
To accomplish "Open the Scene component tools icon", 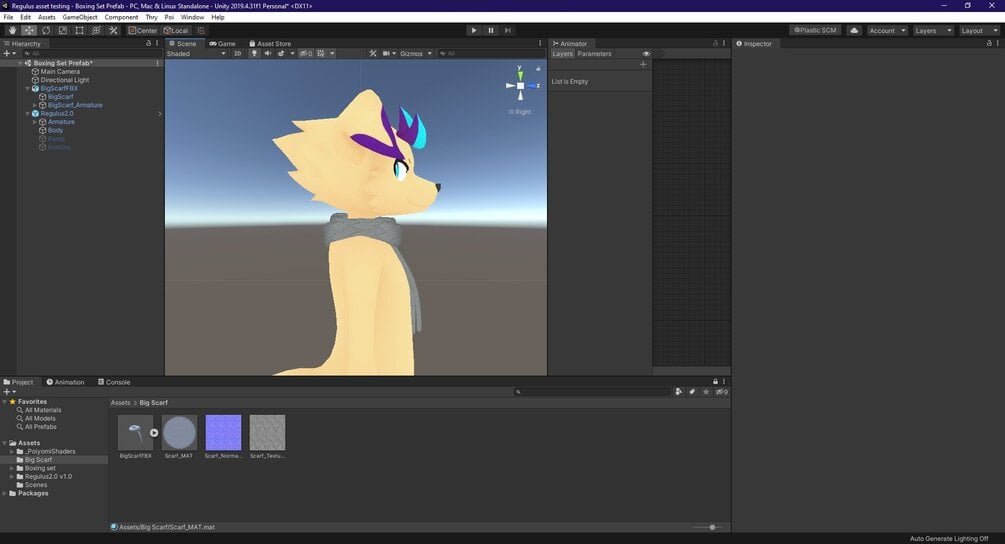I will pos(373,54).
